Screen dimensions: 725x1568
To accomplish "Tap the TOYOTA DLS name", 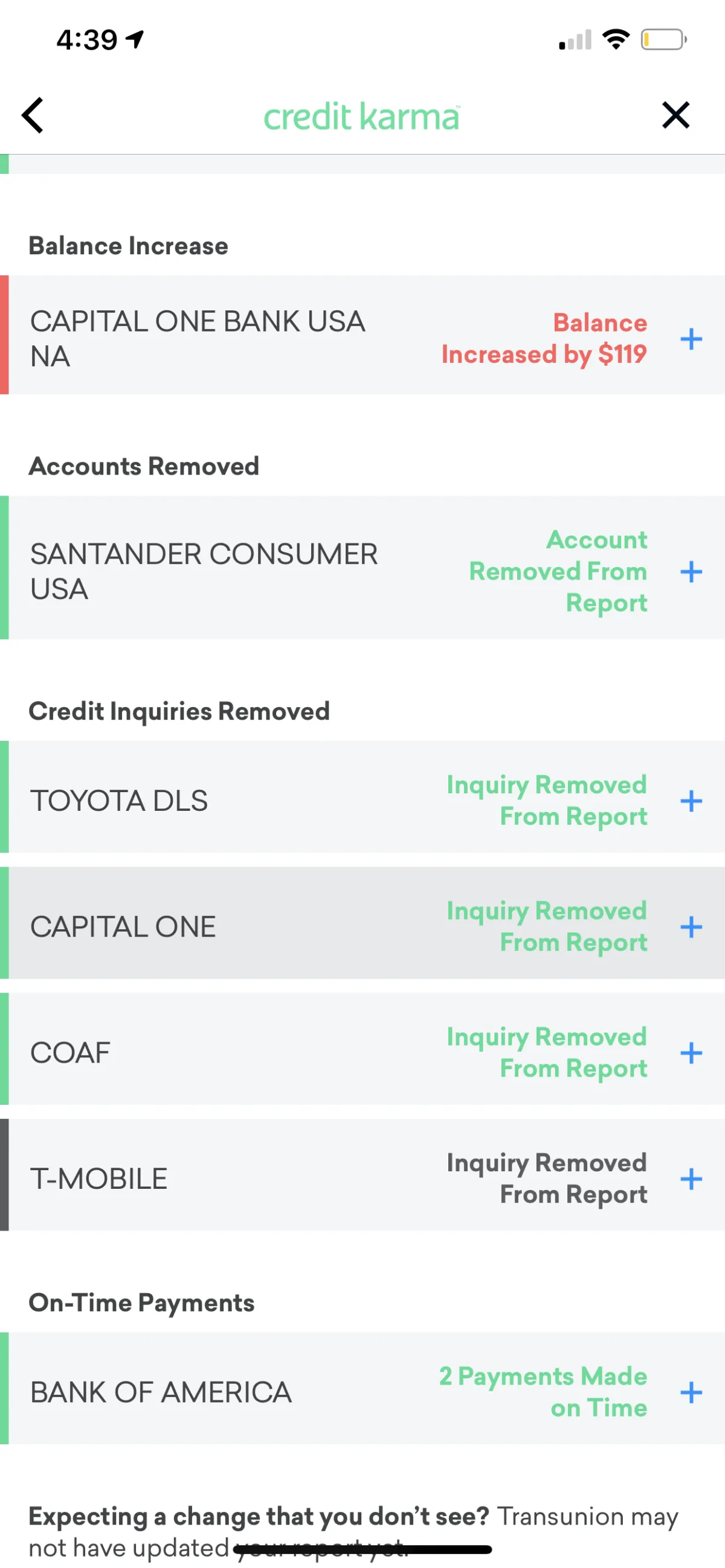I will click(119, 800).
